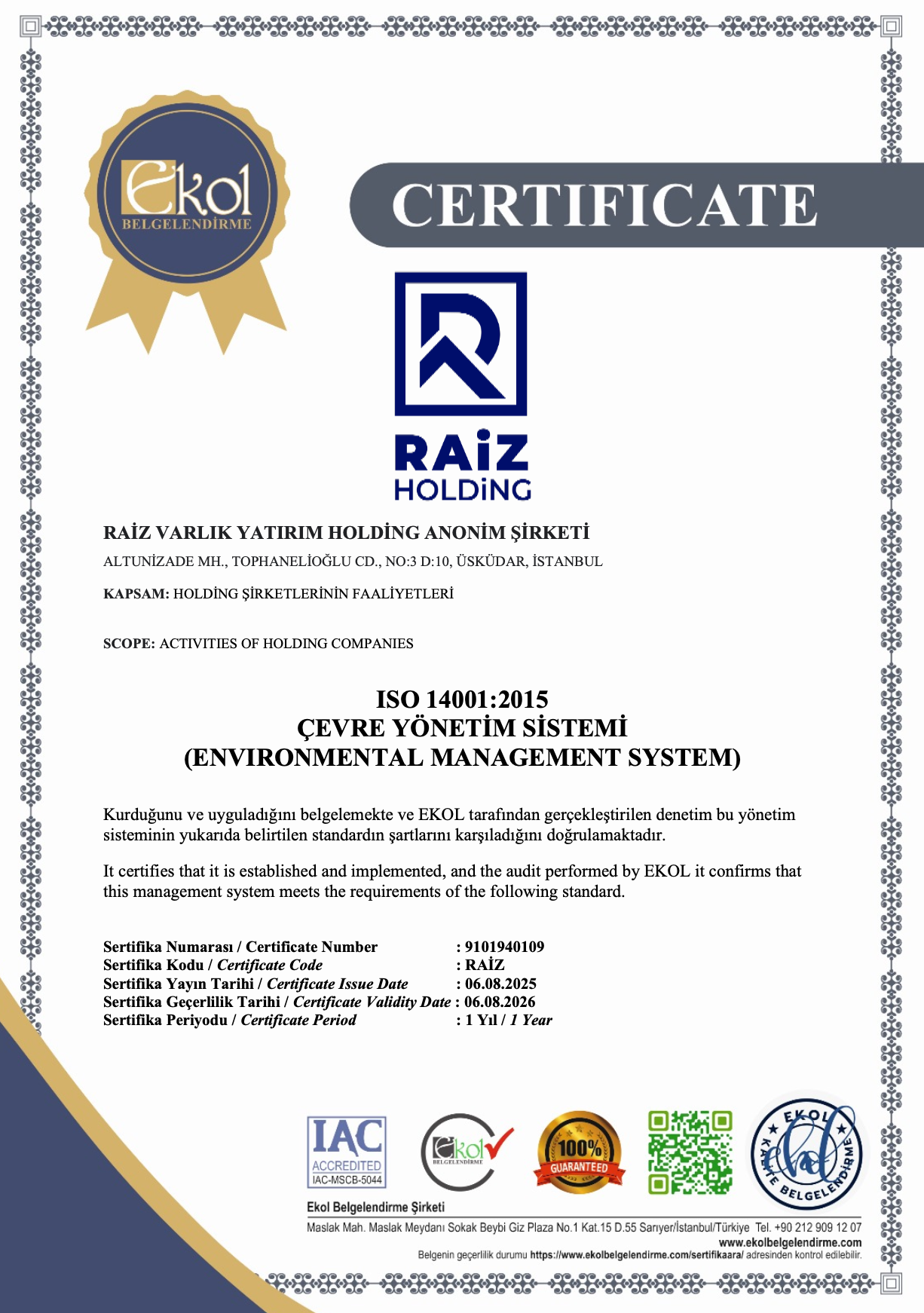Click the validity date 06.08.2026

point(500,1002)
